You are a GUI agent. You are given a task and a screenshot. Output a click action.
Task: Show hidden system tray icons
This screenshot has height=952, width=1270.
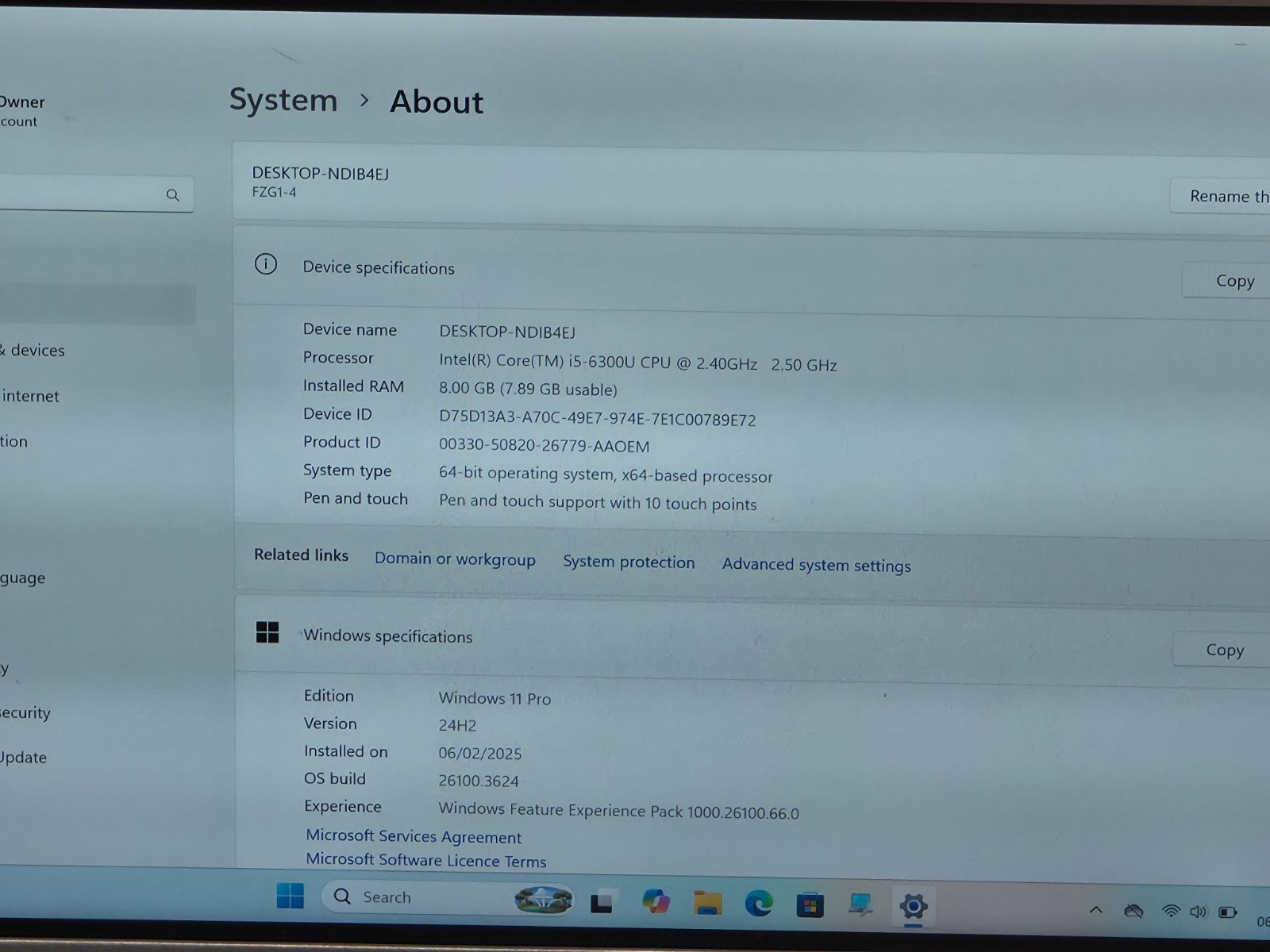coord(1095,910)
